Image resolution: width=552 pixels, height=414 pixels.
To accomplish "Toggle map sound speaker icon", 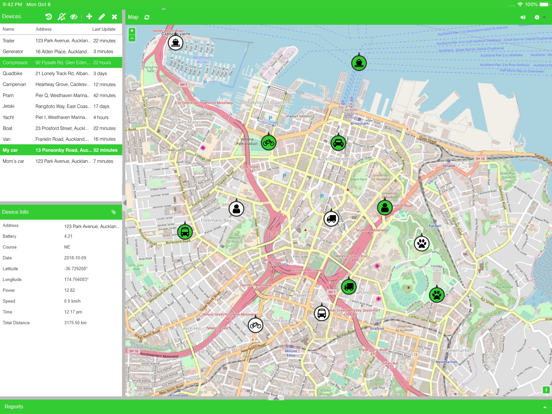I will [523, 17].
